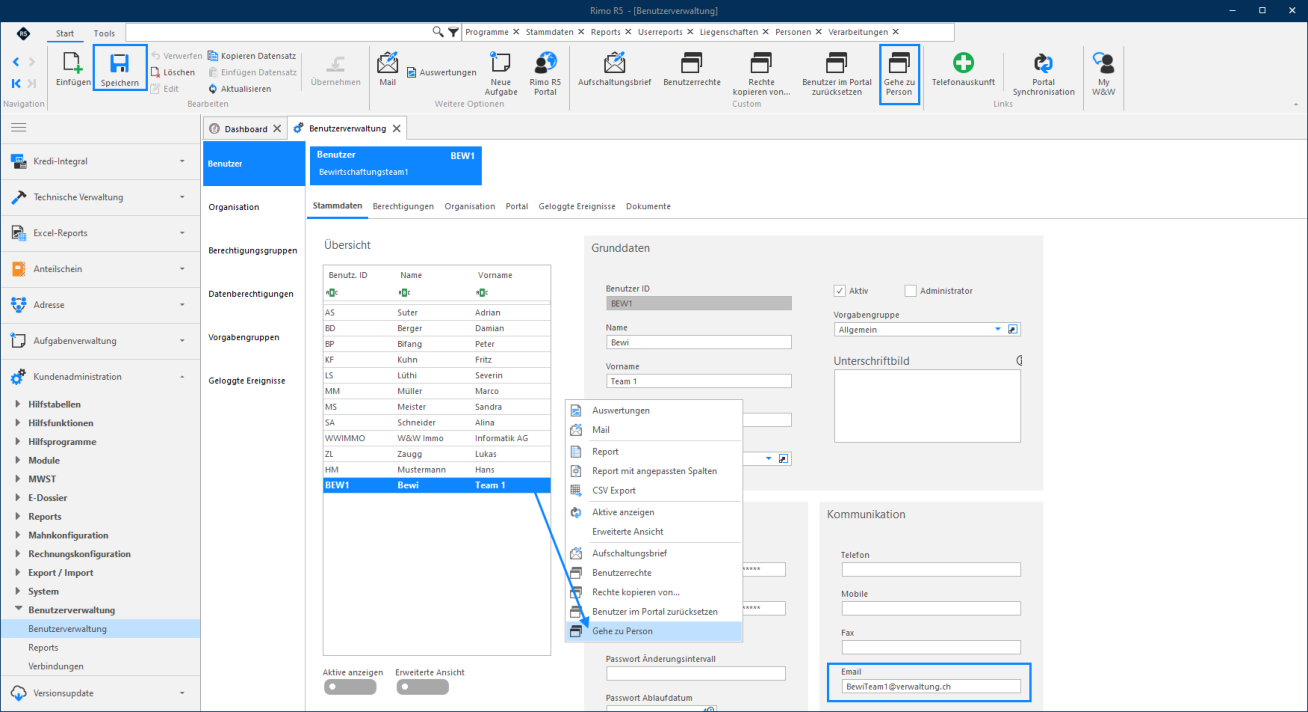Create a Neue Aufgabe

(501, 73)
